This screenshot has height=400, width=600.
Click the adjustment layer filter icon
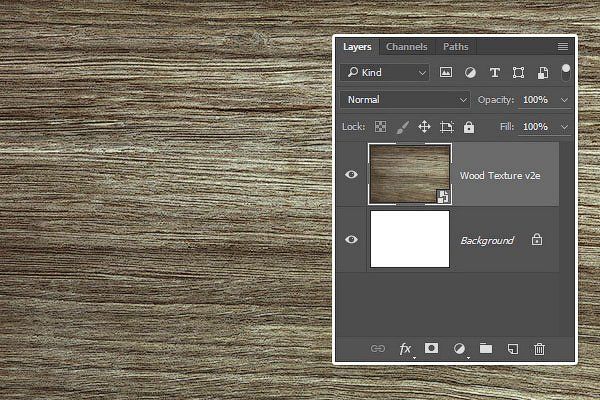(470, 73)
